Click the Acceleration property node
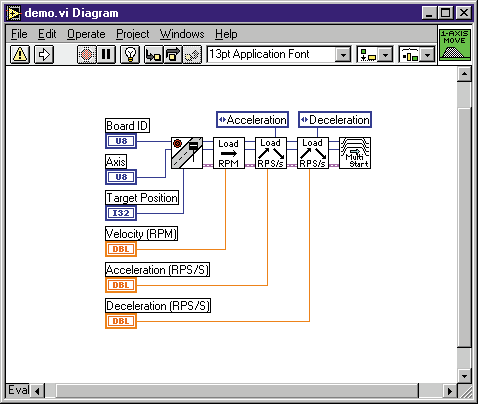 coord(252,120)
